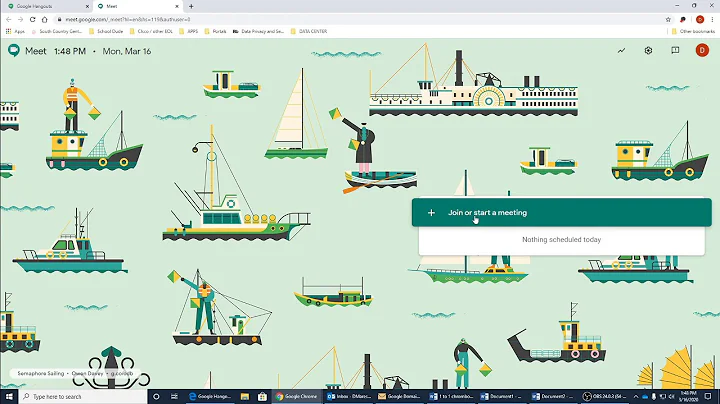Open Task View on the taskbar
The image size is (720, 404).
(x=174, y=396)
